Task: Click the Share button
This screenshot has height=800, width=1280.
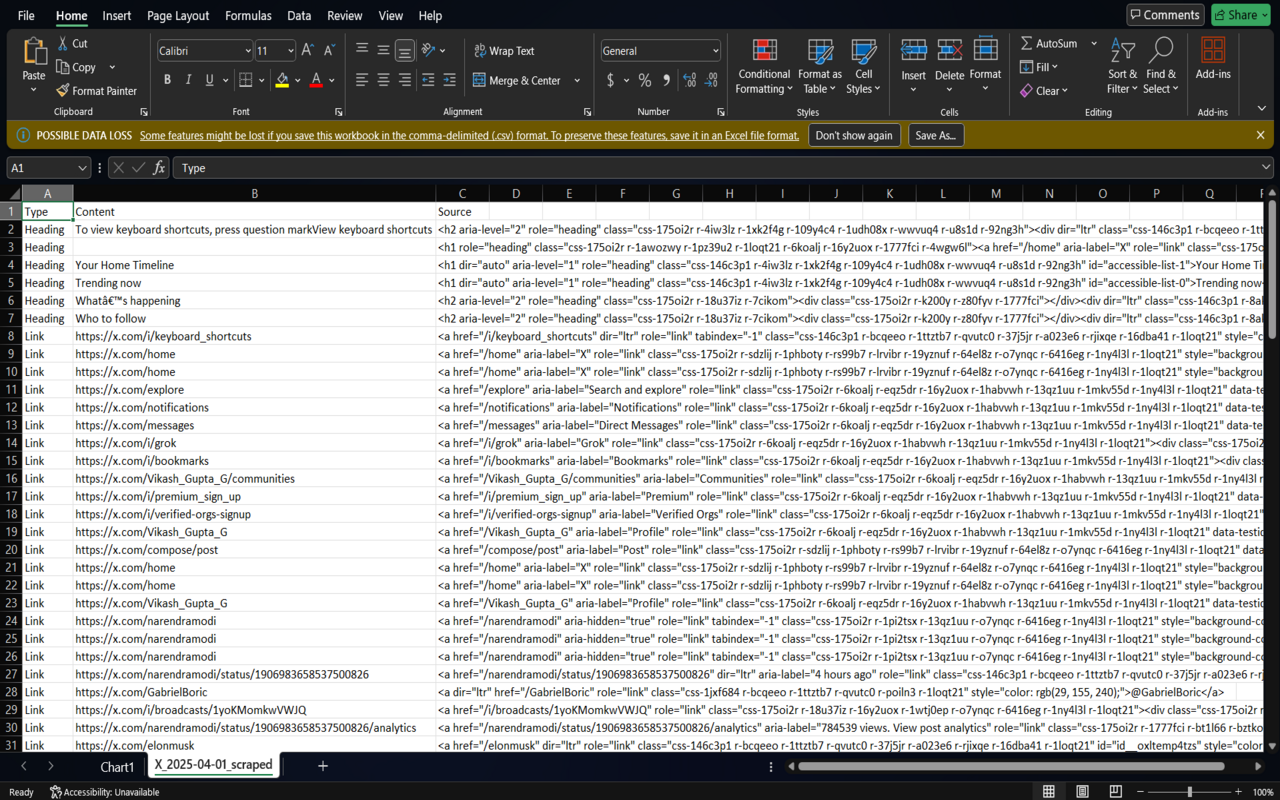Action: click(x=1240, y=15)
